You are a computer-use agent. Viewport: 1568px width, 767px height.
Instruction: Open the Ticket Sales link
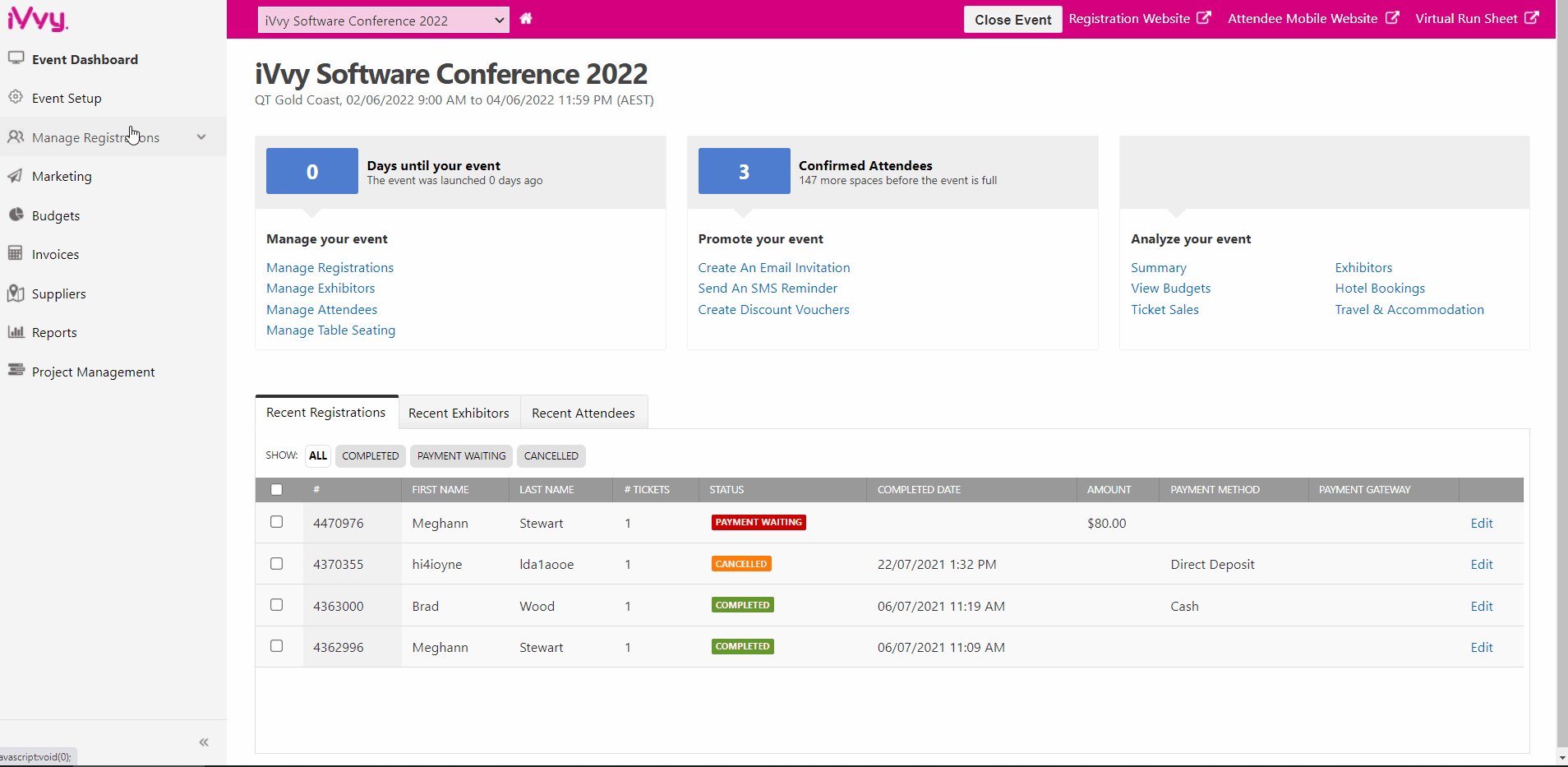1164,310
